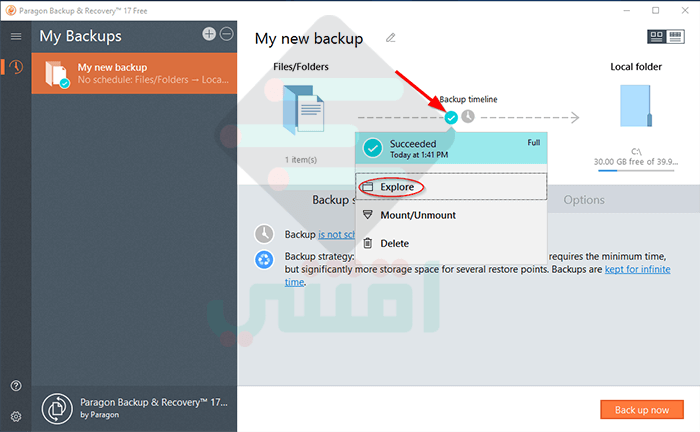This screenshot has width=700, height=432.
Task: Click the Paragon app icon in title bar
Action: click(11, 10)
